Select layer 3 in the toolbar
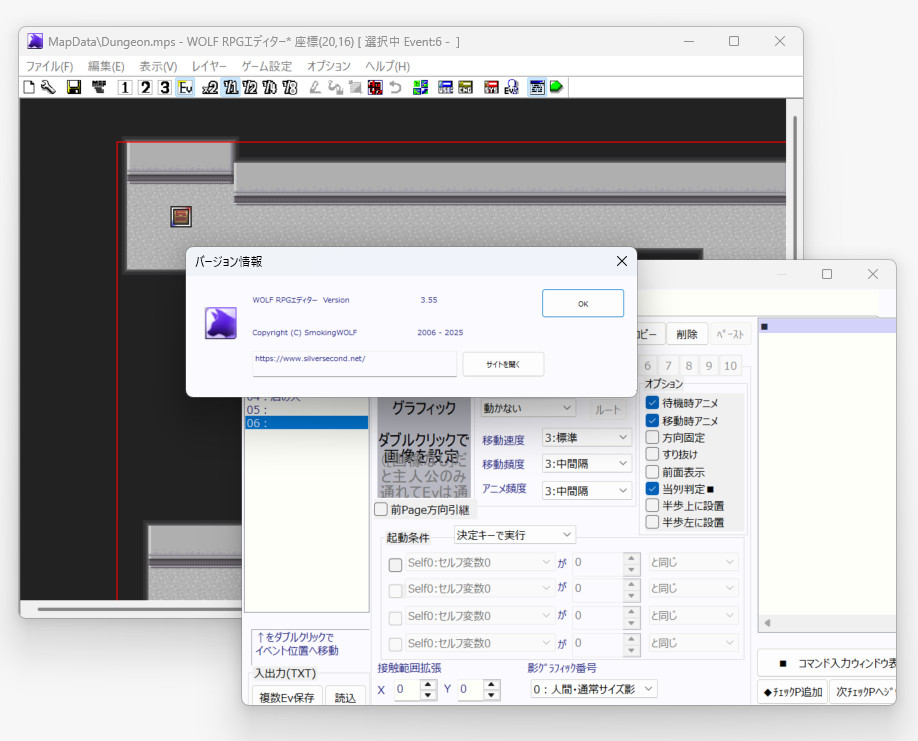The width and height of the screenshot is (918, 741). coord(165,88)
